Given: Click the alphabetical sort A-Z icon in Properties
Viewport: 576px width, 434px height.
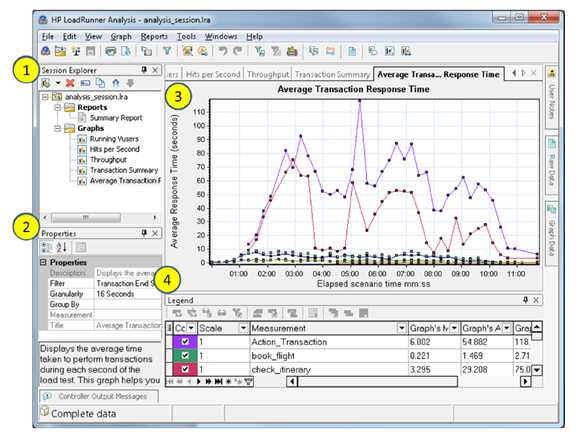Looking at the screenshot, I should (61, 247).
